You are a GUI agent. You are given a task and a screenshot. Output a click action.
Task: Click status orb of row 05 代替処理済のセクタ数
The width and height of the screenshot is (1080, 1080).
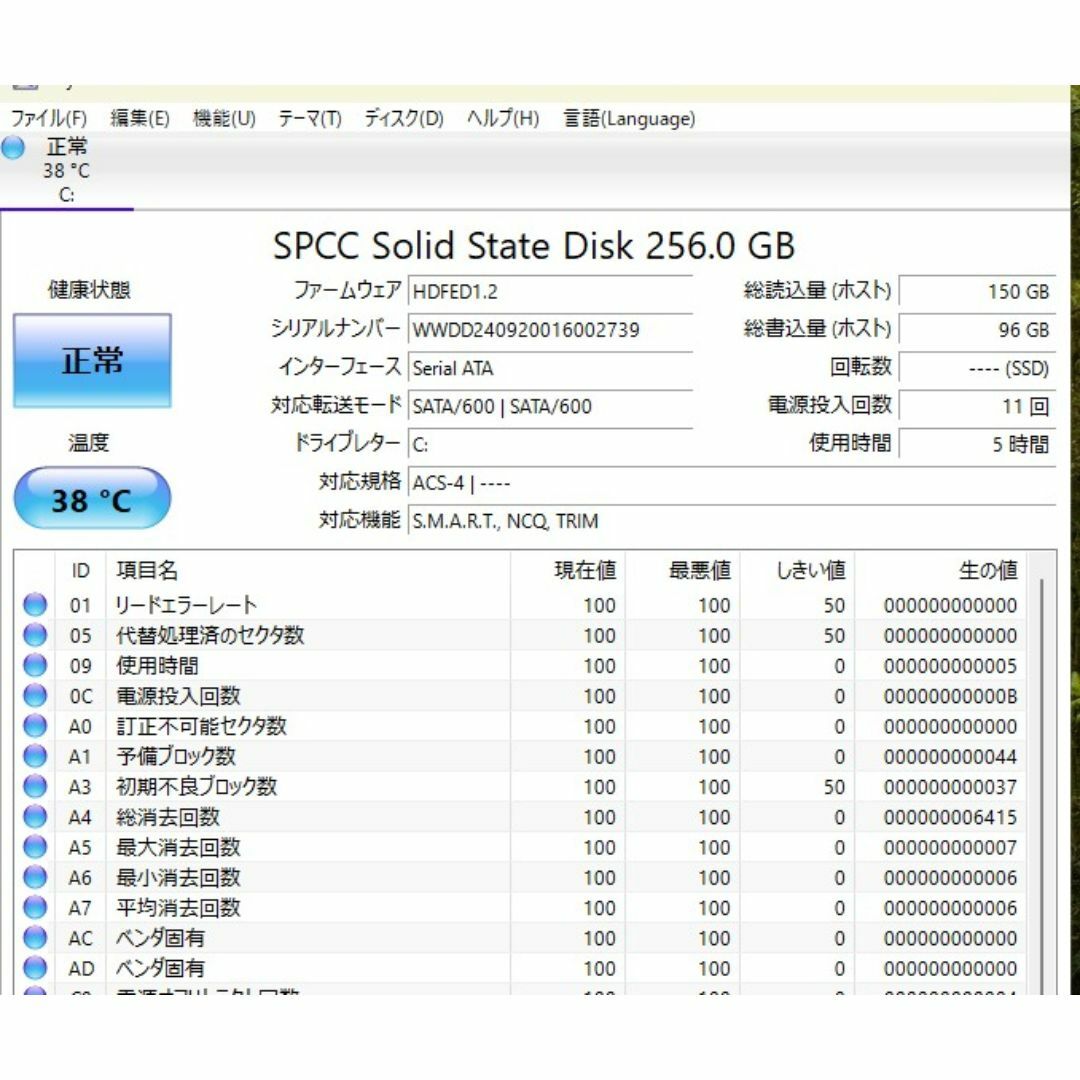point(34,635)
